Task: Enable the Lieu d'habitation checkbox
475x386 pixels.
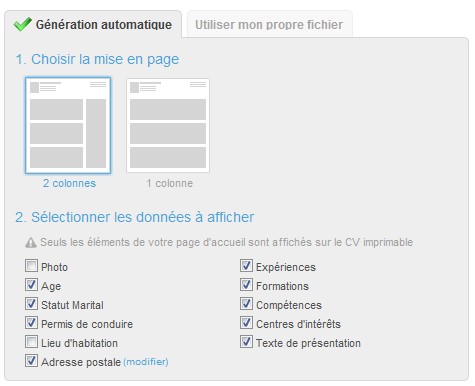Action: (x=31, y=342)
